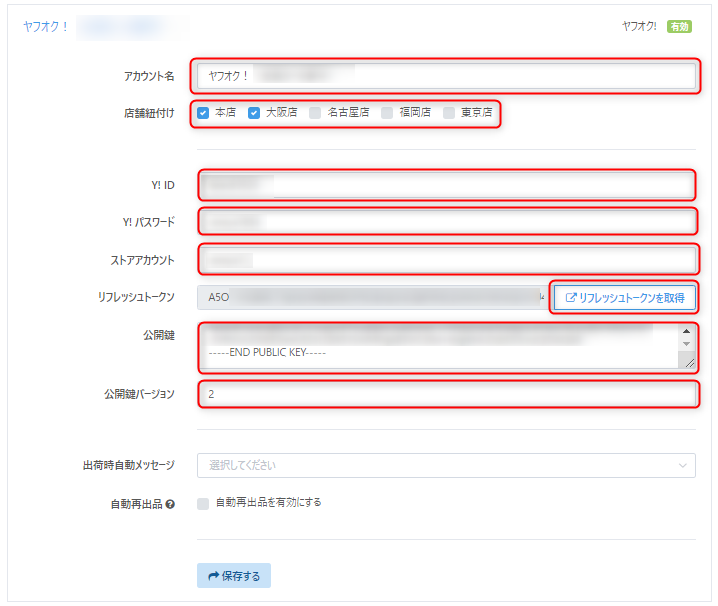718x606 pixels.
Task: Click リフレッシュトークンを取得 button
Action: (x=625, y=298)
